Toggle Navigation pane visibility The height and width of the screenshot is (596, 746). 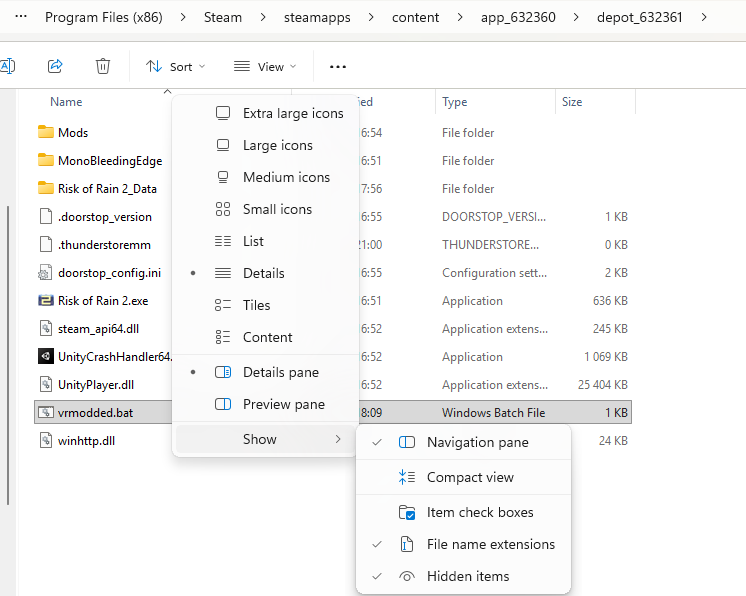463,442
